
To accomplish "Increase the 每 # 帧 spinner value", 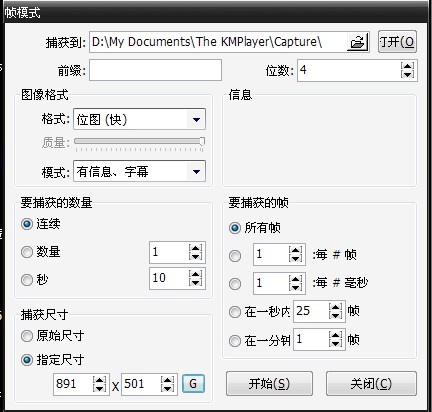I will point(295,251).
